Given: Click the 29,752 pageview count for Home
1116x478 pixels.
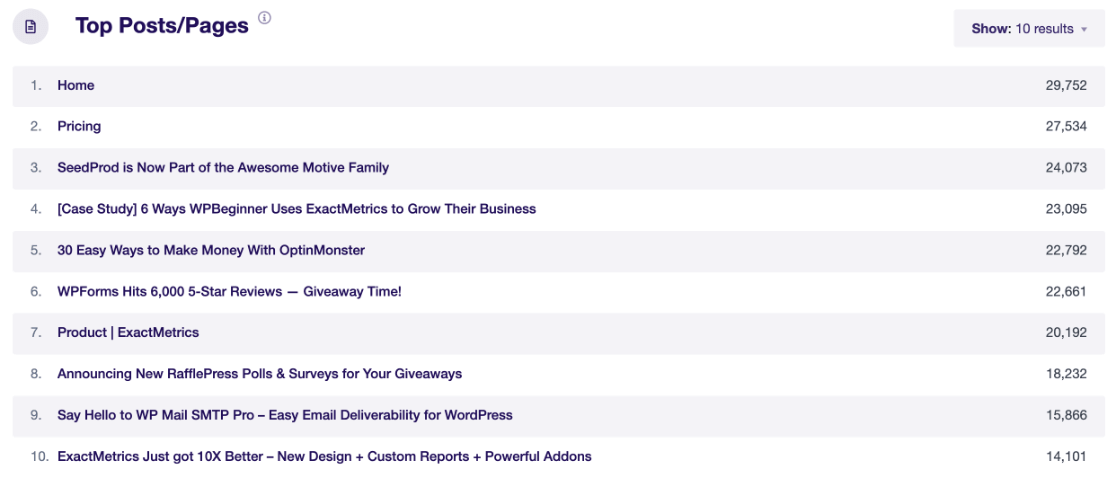Looking at the screenshot, I should (1066, 86).
